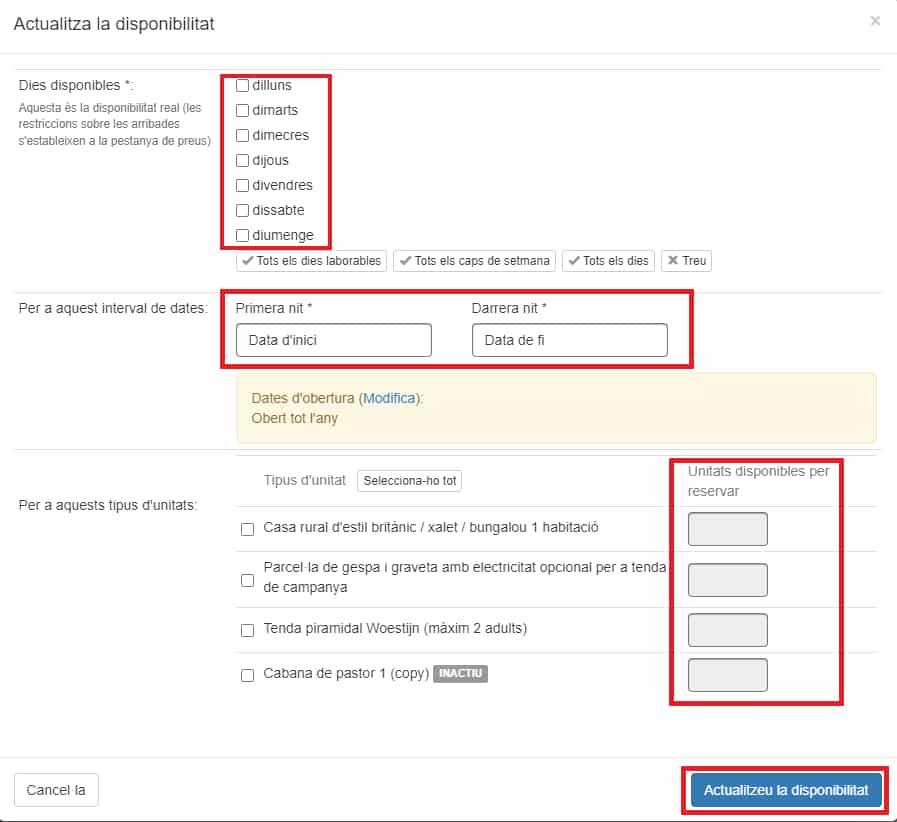Select the divendres checkbox
The width and height of the screenshot is (897, 822).
tap(243, 185)
